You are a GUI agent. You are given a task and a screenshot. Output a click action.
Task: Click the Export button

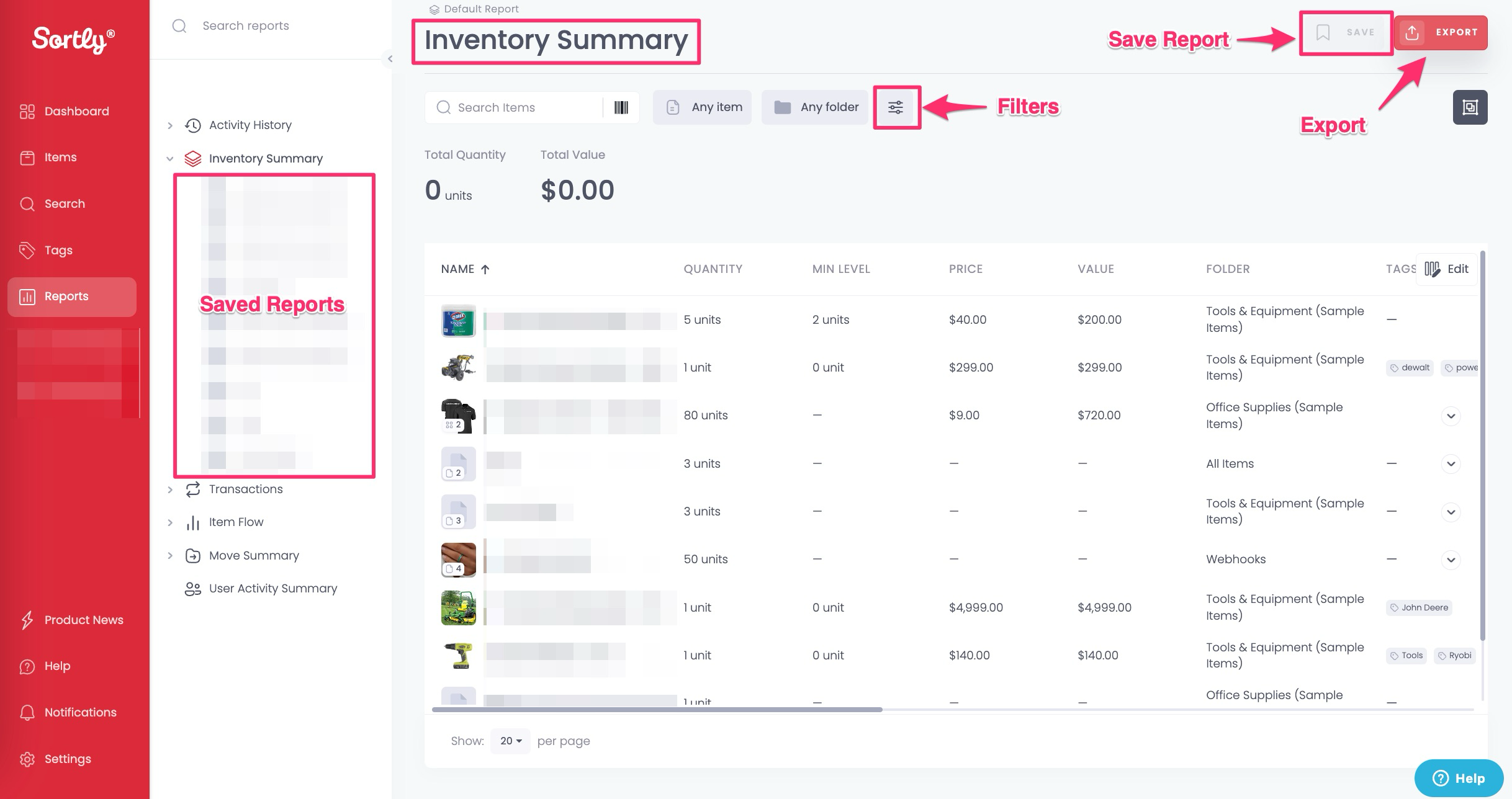(1441, 32)
